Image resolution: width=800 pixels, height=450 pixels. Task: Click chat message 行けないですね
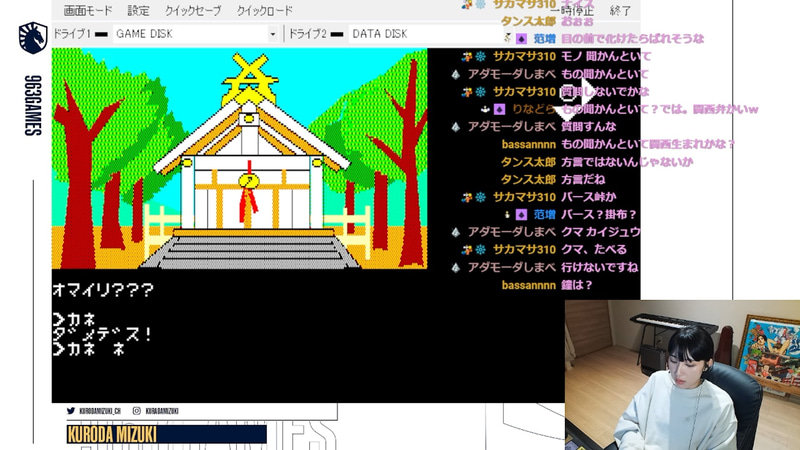(x=599, y=268)
